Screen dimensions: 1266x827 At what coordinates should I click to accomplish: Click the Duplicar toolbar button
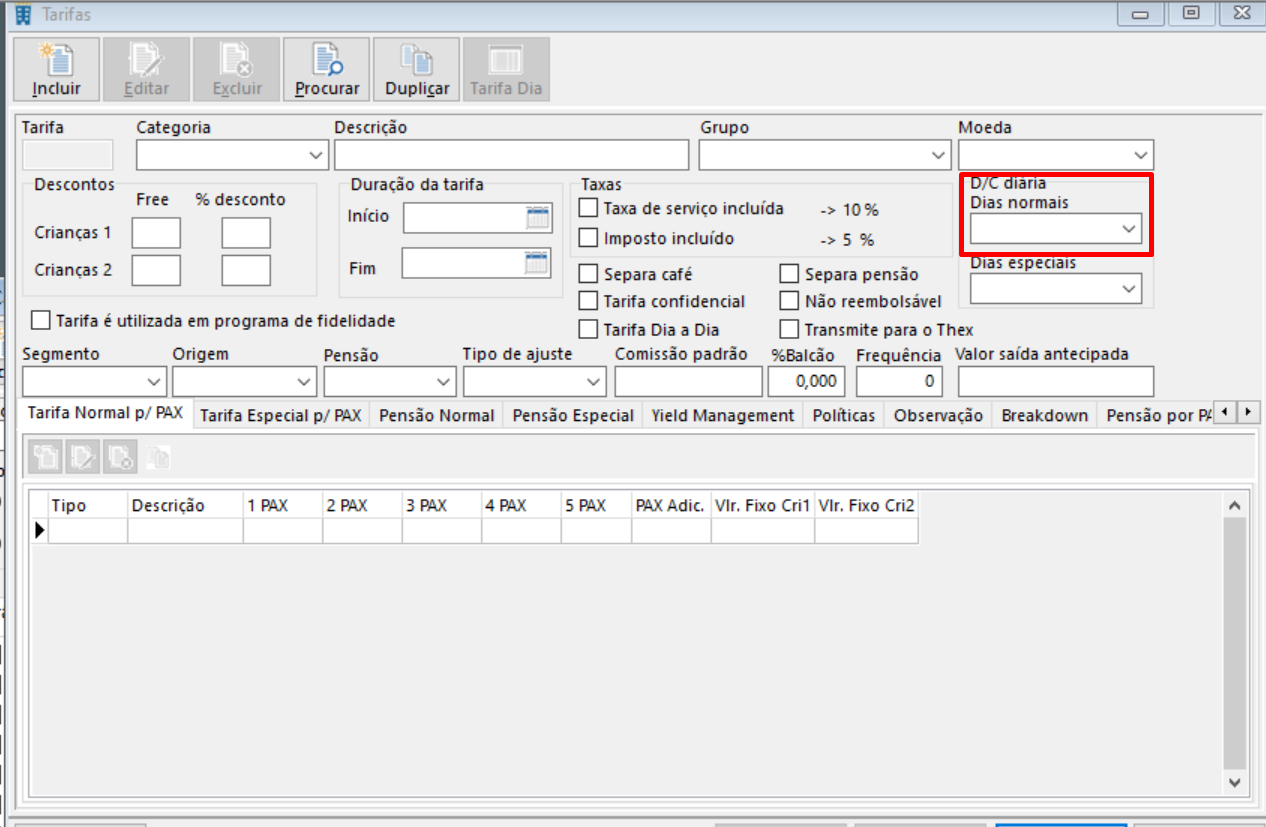click(416, 70)
